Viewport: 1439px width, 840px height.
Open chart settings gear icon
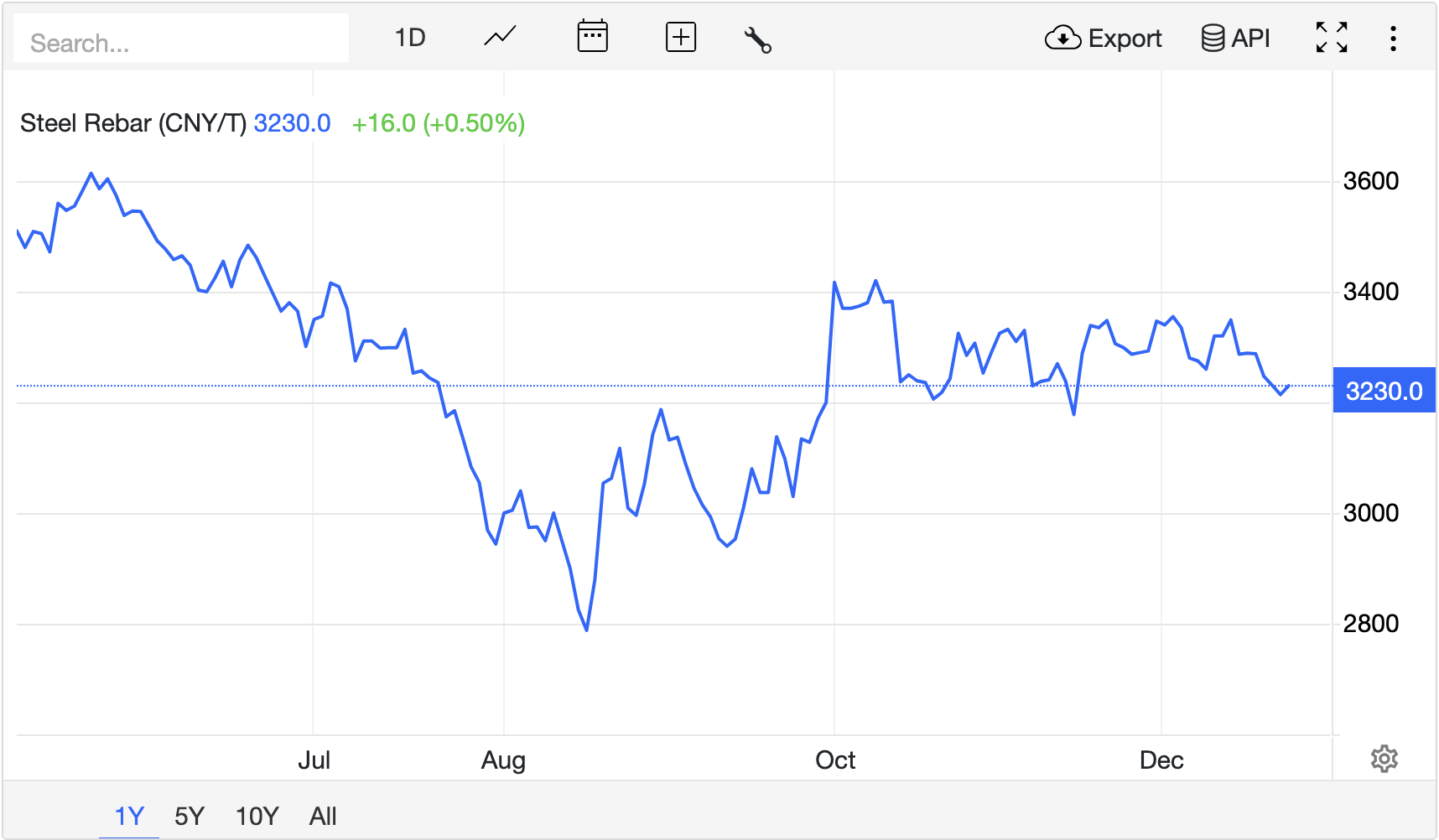click(1384, 759)
